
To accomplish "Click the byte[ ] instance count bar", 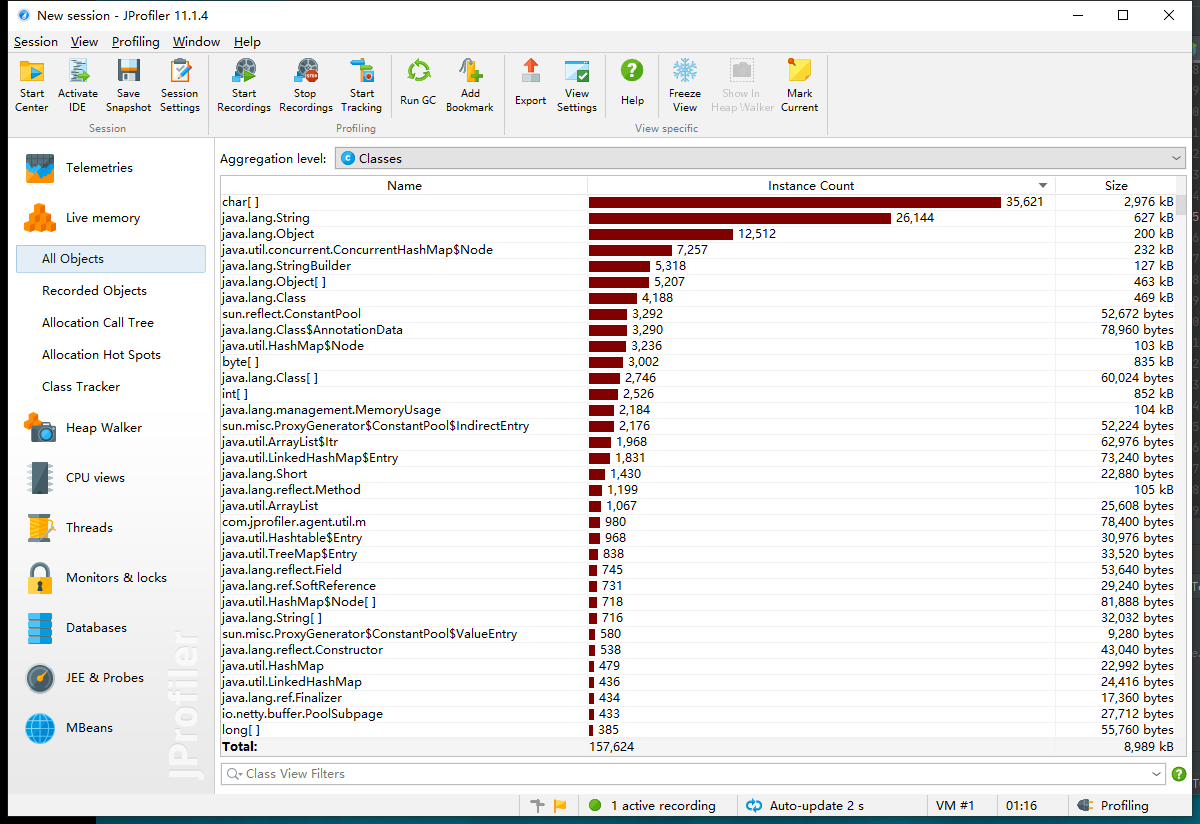I will [x=606, y=362].
